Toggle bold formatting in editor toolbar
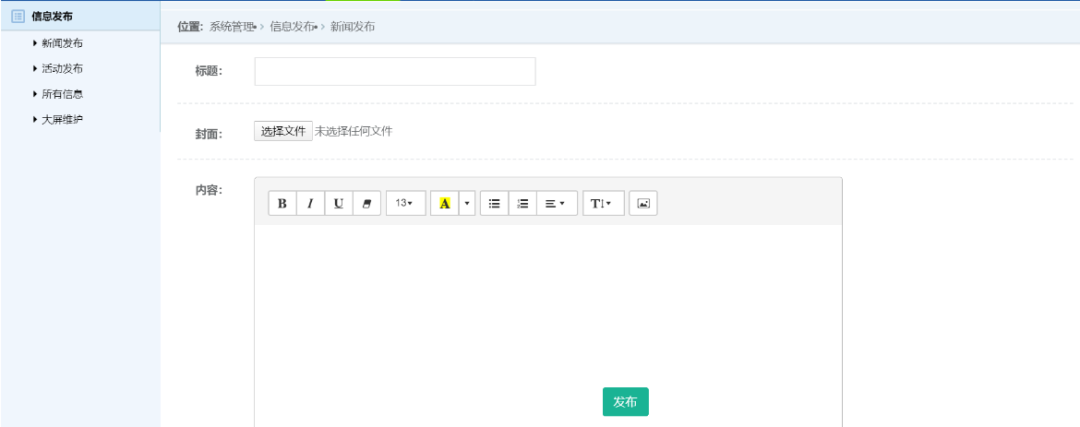The width and height of the screenshot is (1080, 427). 282,204
